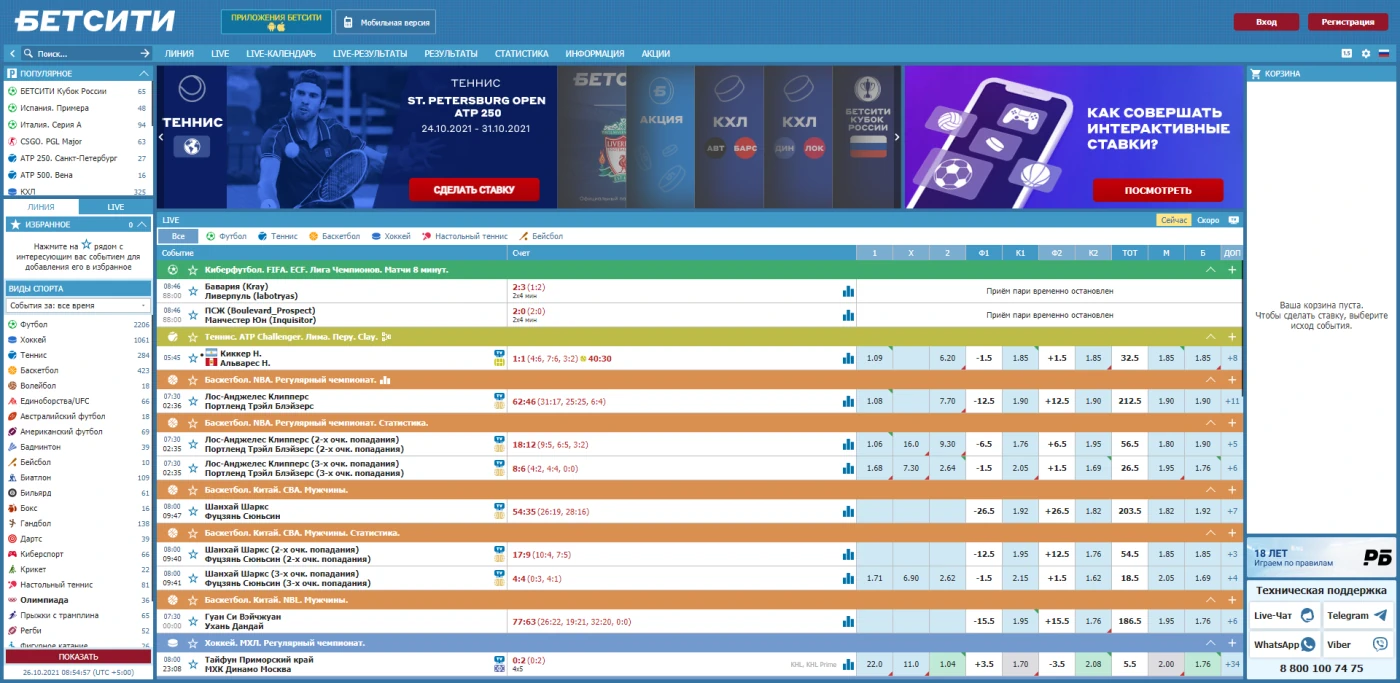Switch to the LIVE sidebar tab

[116, 207]
